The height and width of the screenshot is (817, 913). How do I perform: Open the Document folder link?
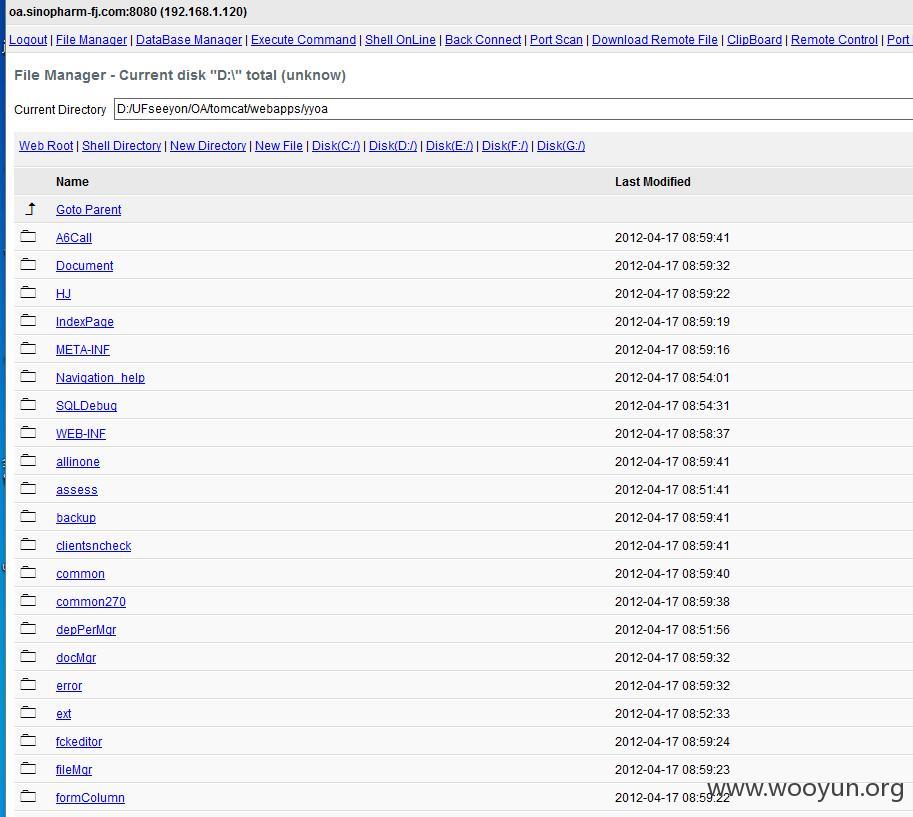84,266
